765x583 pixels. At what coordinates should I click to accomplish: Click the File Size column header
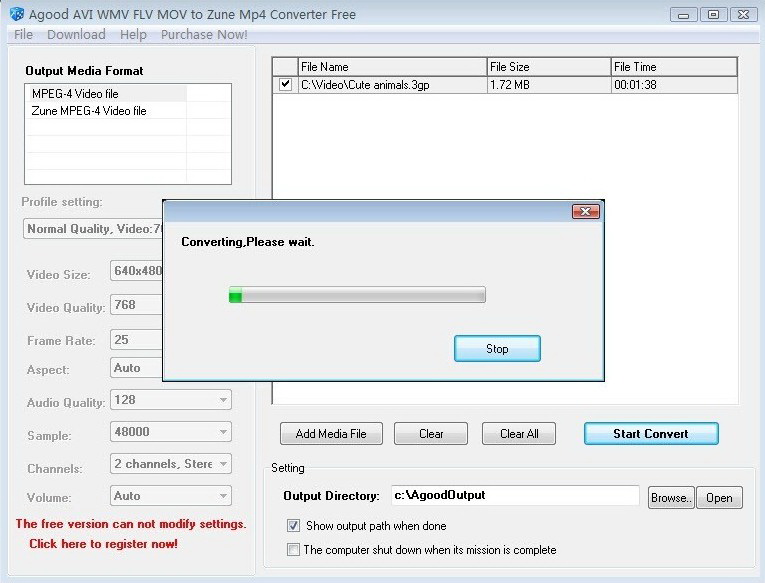click(549, 67)
